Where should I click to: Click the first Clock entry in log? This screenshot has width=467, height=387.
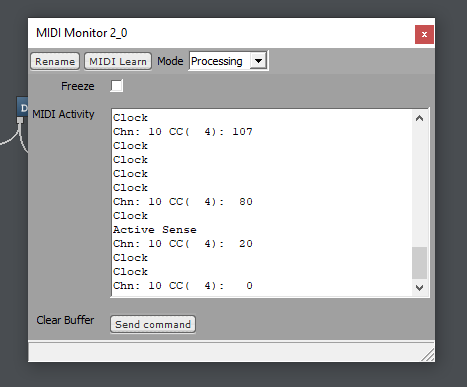point(130,118)
